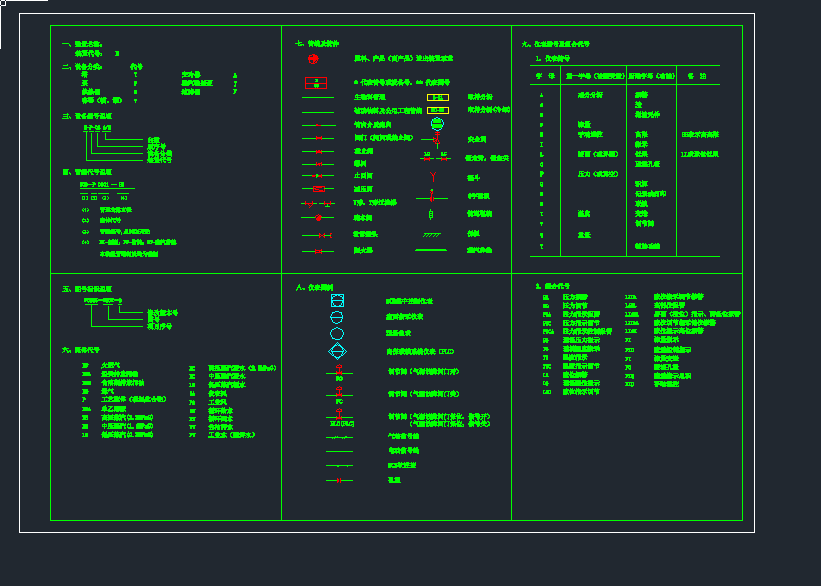This screenshot has width=821, height=586.
Task: Select the cyan diamond-enclosed circle instrument symbol
Action: [x=337, y=351]
